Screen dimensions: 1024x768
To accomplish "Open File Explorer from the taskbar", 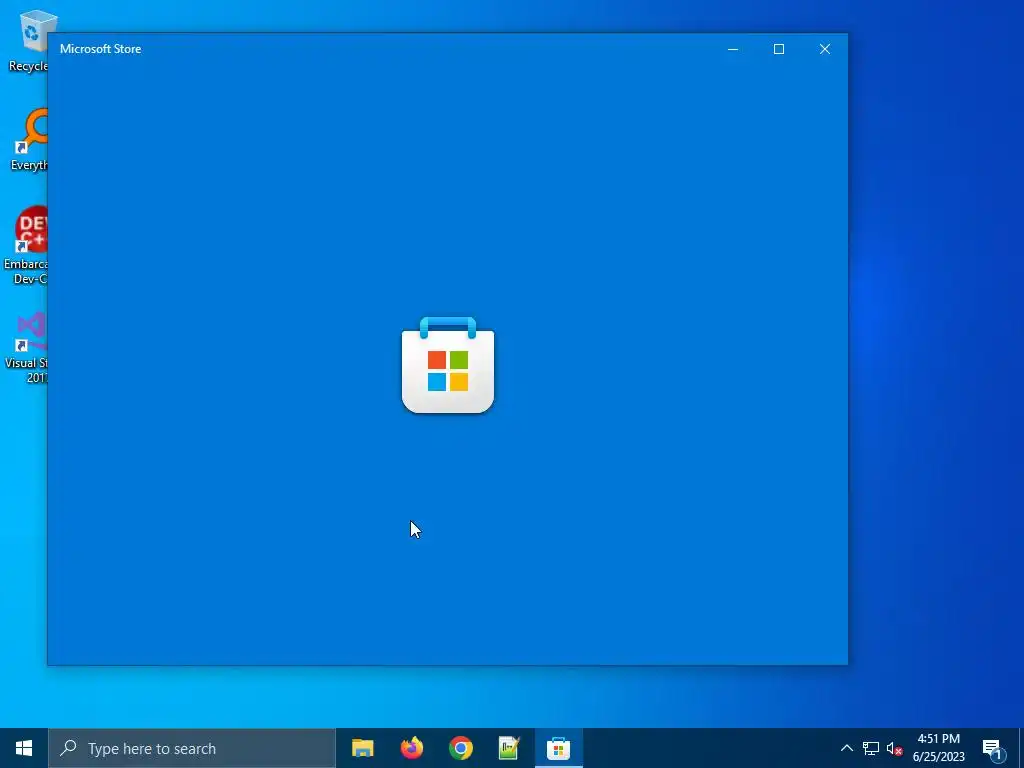I will tap(362, 748).
